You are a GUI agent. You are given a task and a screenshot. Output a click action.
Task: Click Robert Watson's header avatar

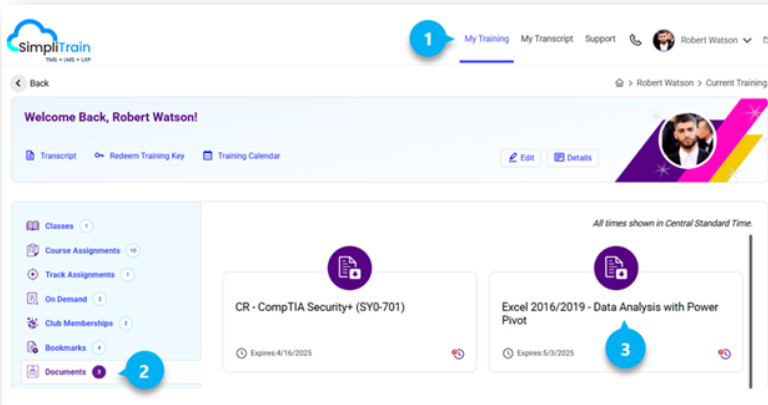click(x=664, y=40)
